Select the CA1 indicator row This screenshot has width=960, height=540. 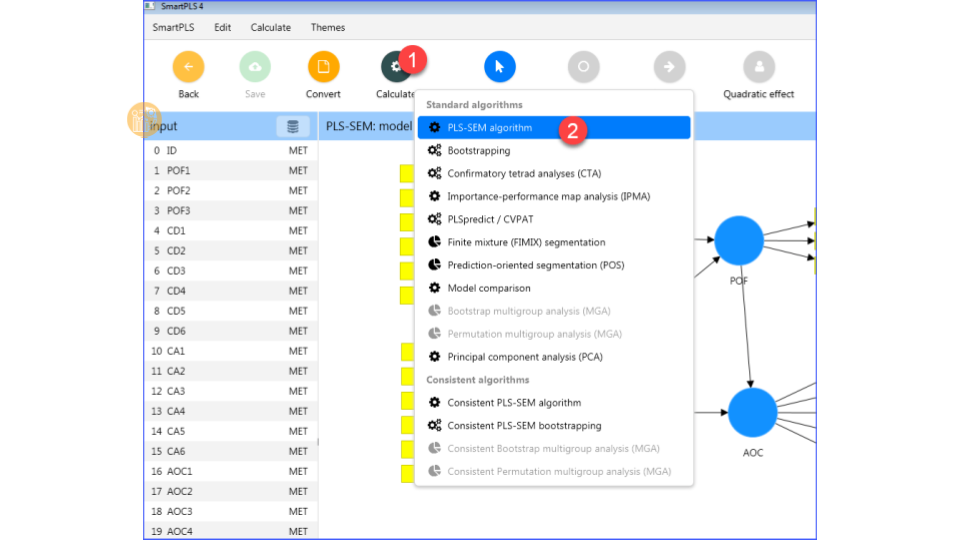tap(231, 351)
